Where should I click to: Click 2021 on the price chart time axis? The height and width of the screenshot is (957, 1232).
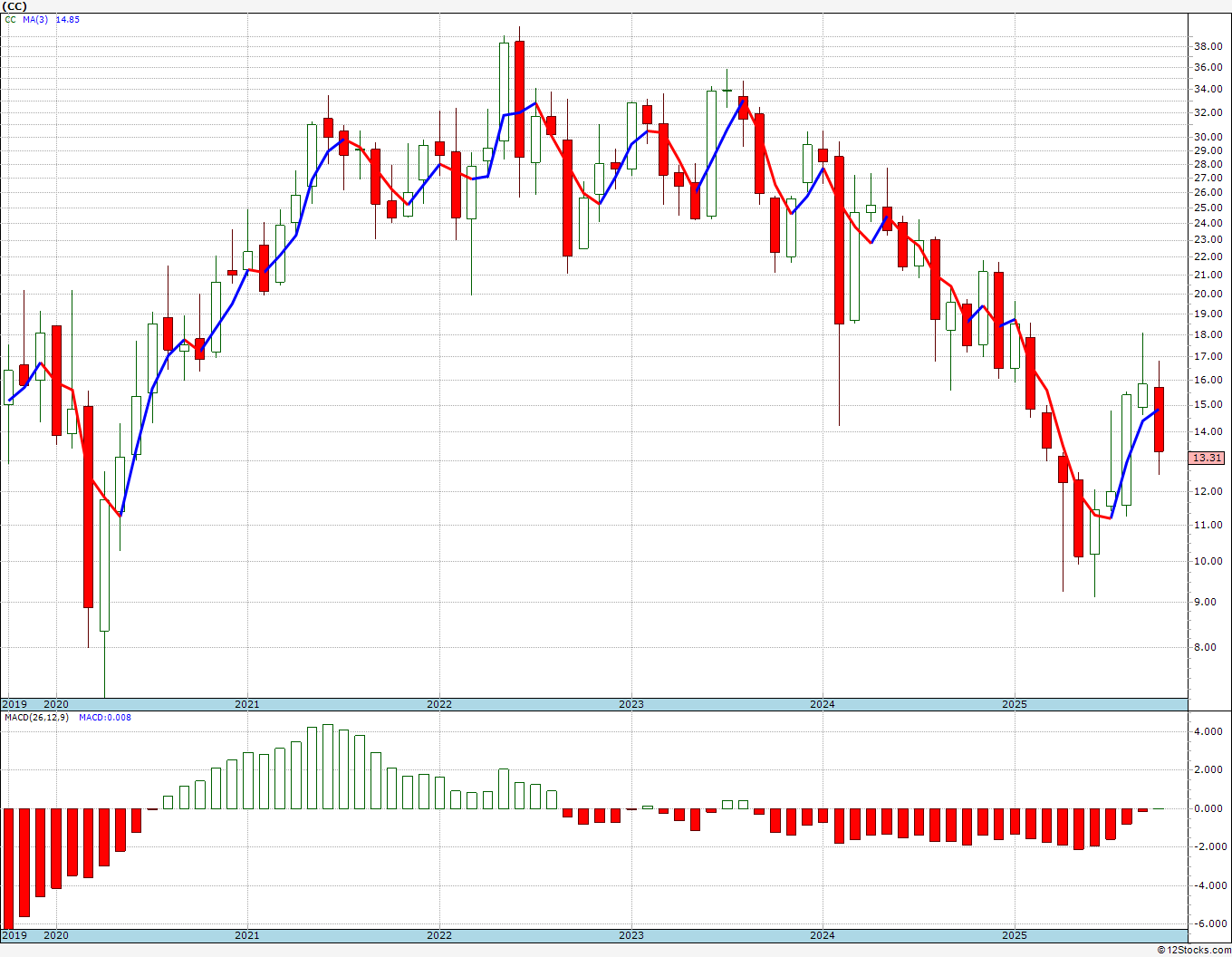(247, 704)
